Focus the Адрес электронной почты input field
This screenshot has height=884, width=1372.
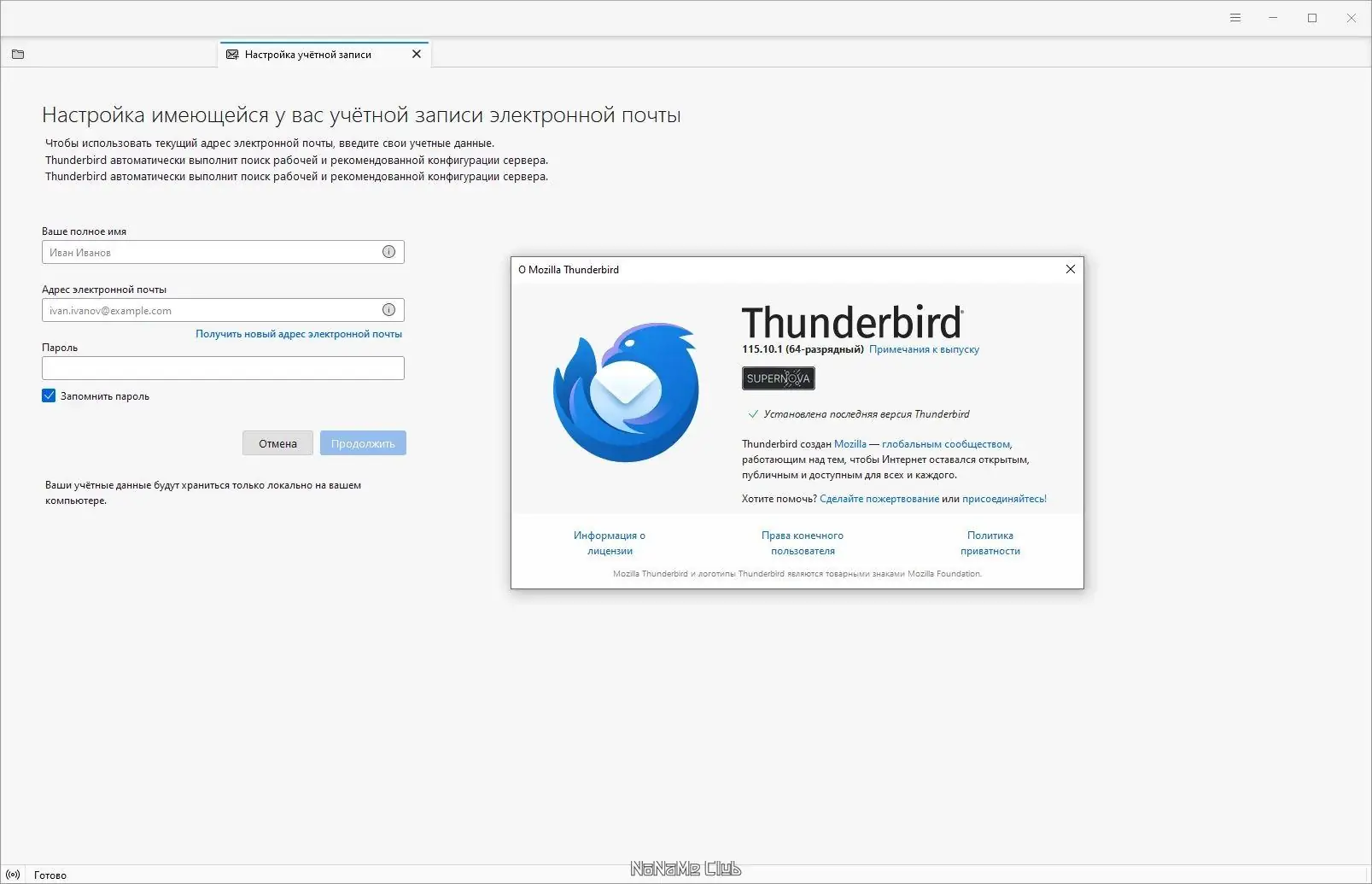coord(223,310)
